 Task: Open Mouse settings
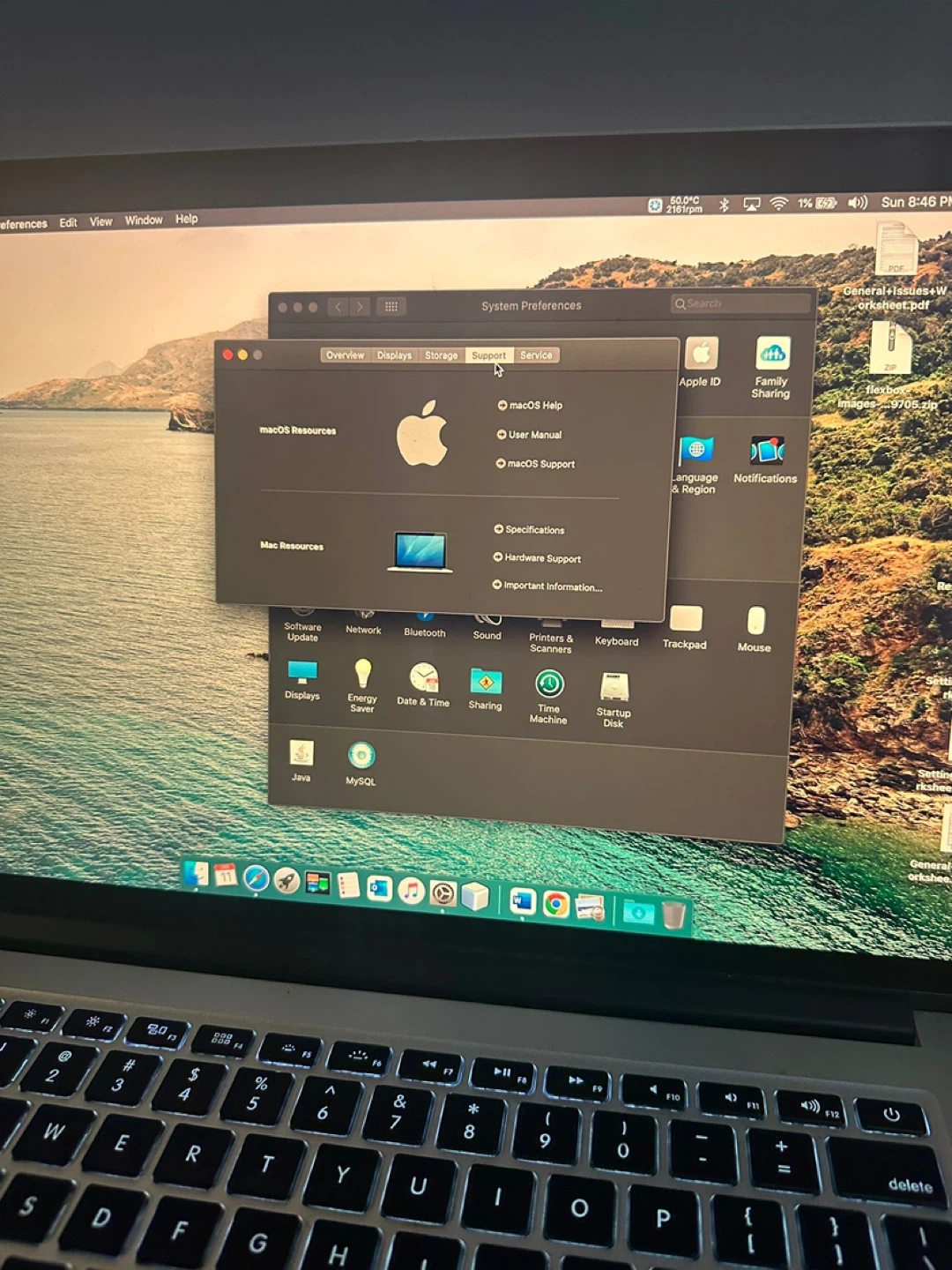(755, 622)
